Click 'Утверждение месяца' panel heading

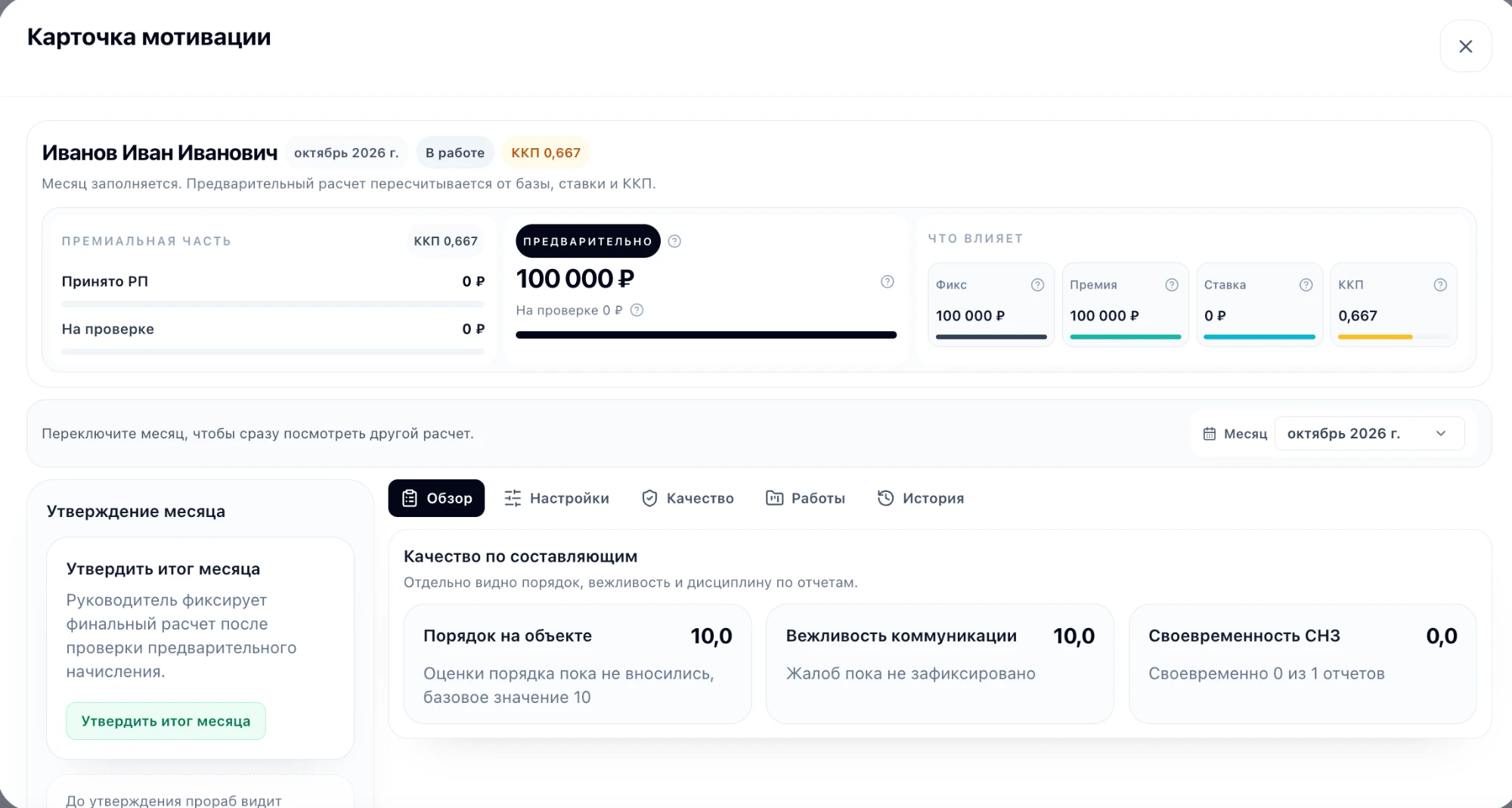click(x=136, y=512)
